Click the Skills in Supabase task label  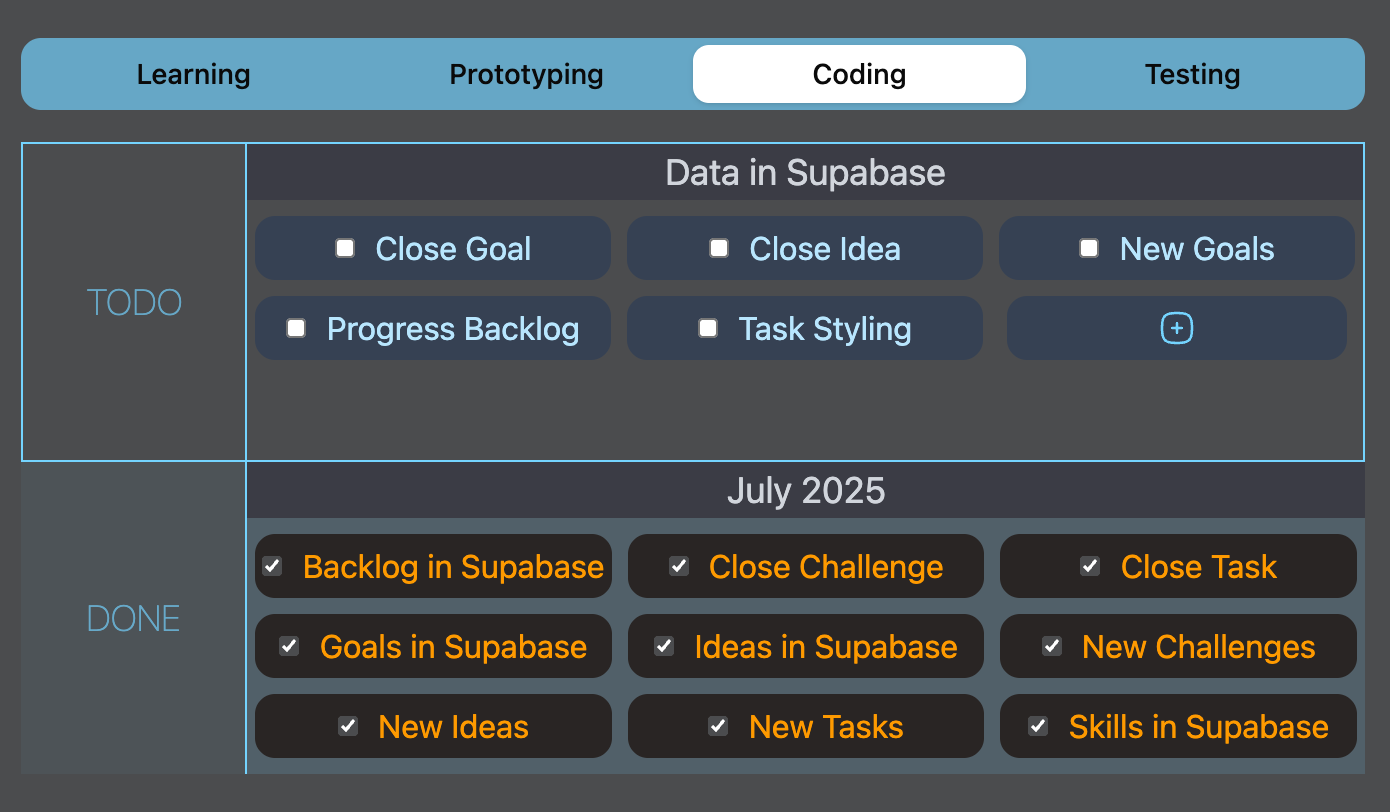coord(1198,727)
